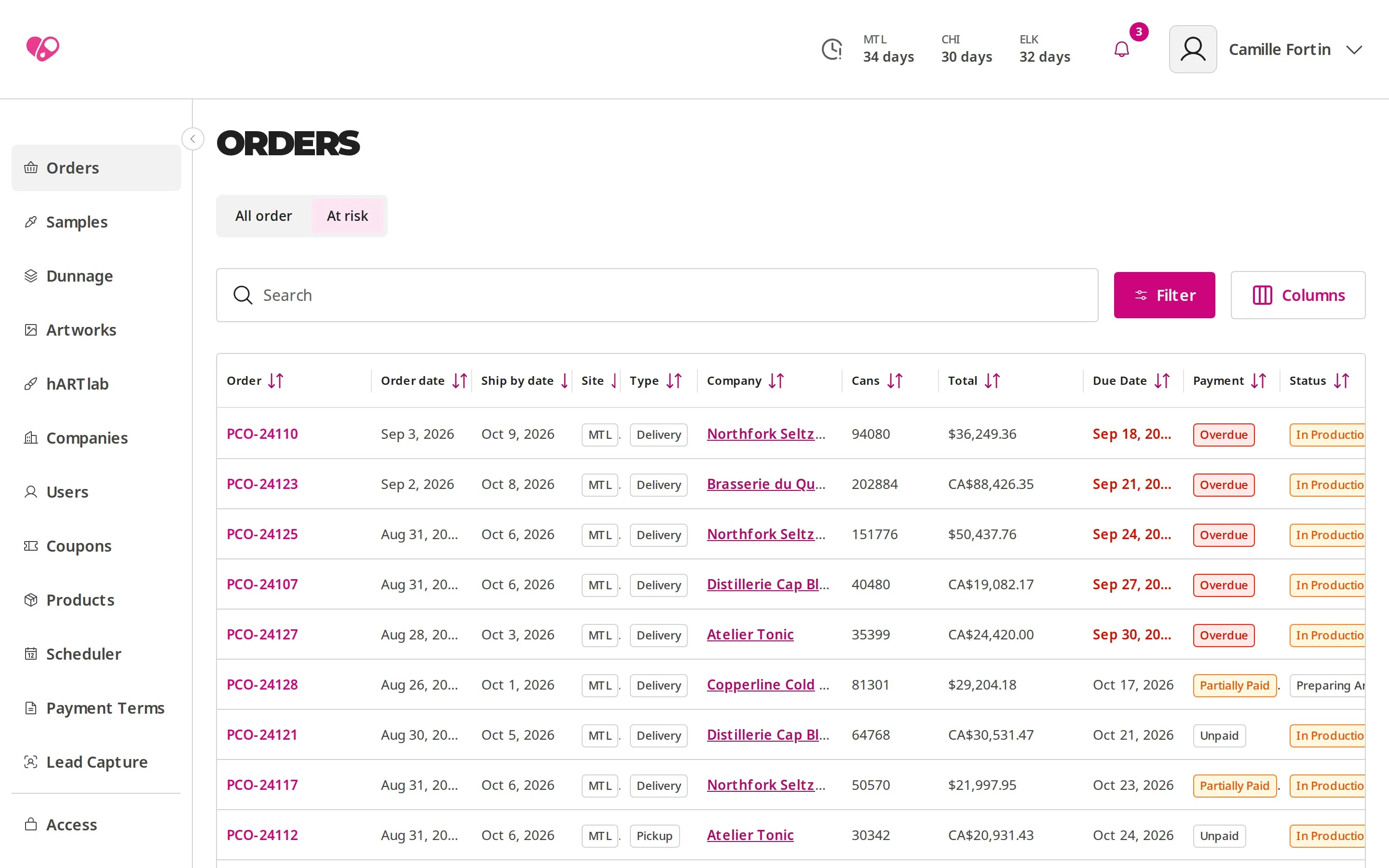Open the Brasserie du Qu... company link

[x=766, y=484]
